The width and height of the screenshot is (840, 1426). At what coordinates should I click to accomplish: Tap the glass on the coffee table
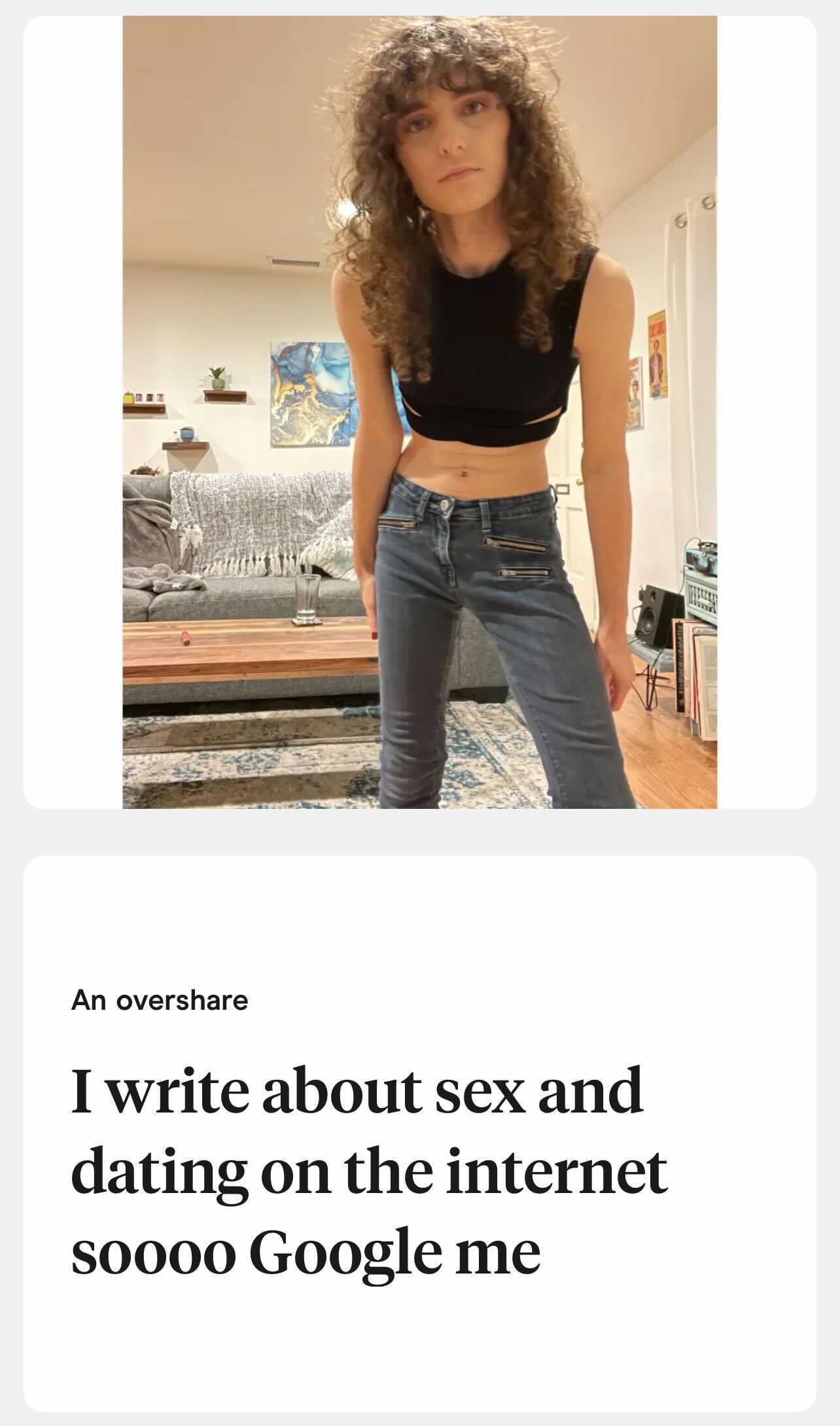(306, 599)
